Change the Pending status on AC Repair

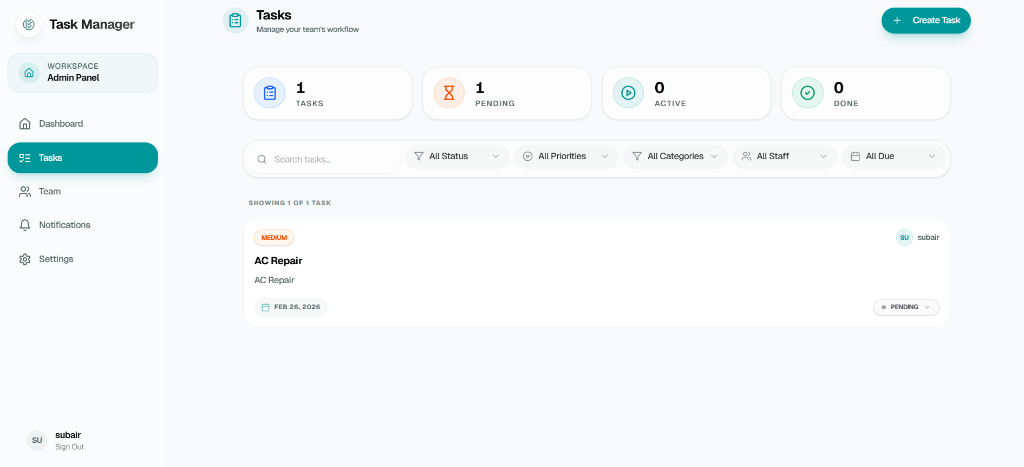tap(906, 307)
